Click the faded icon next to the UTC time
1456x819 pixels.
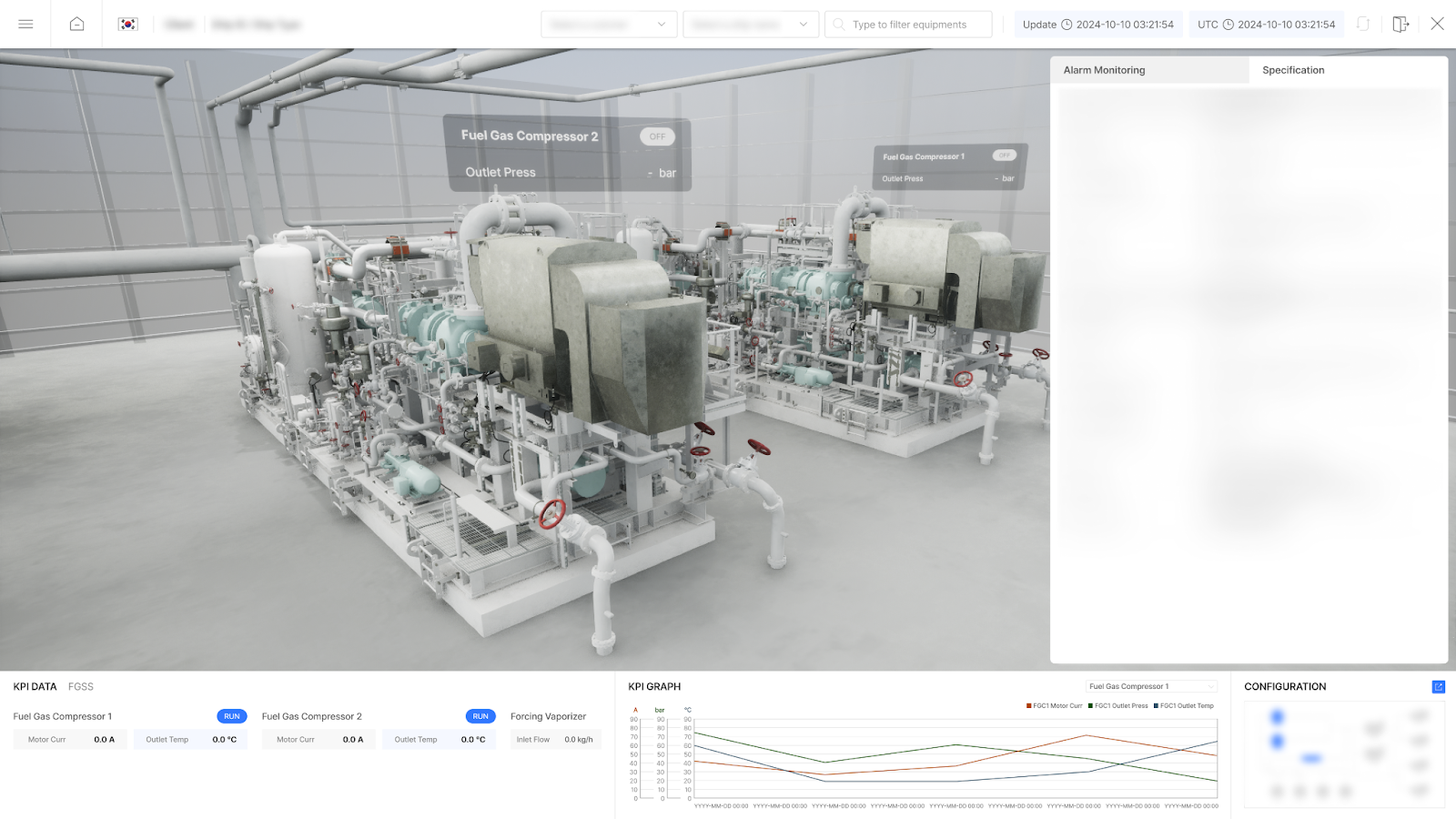pos(1363,25)
